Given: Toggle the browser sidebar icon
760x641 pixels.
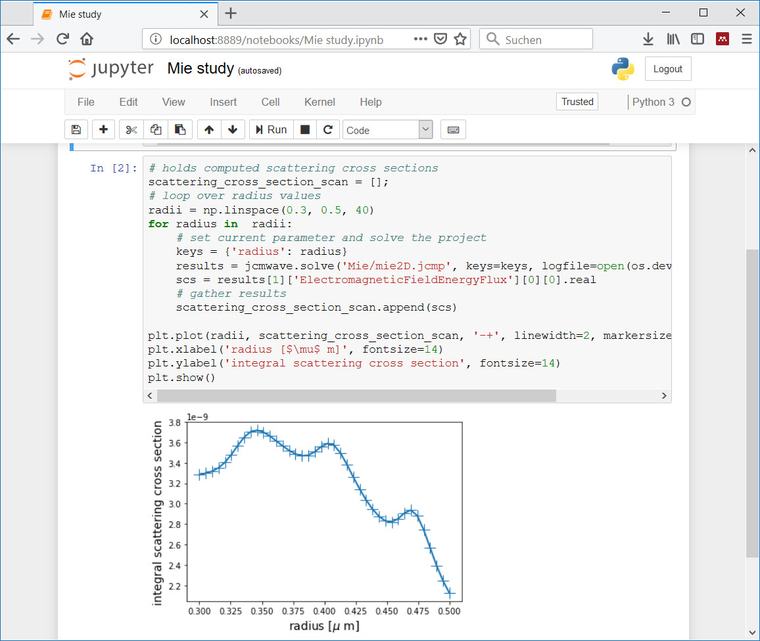Looking at the screenshot, I should click(x=697, y=39).
